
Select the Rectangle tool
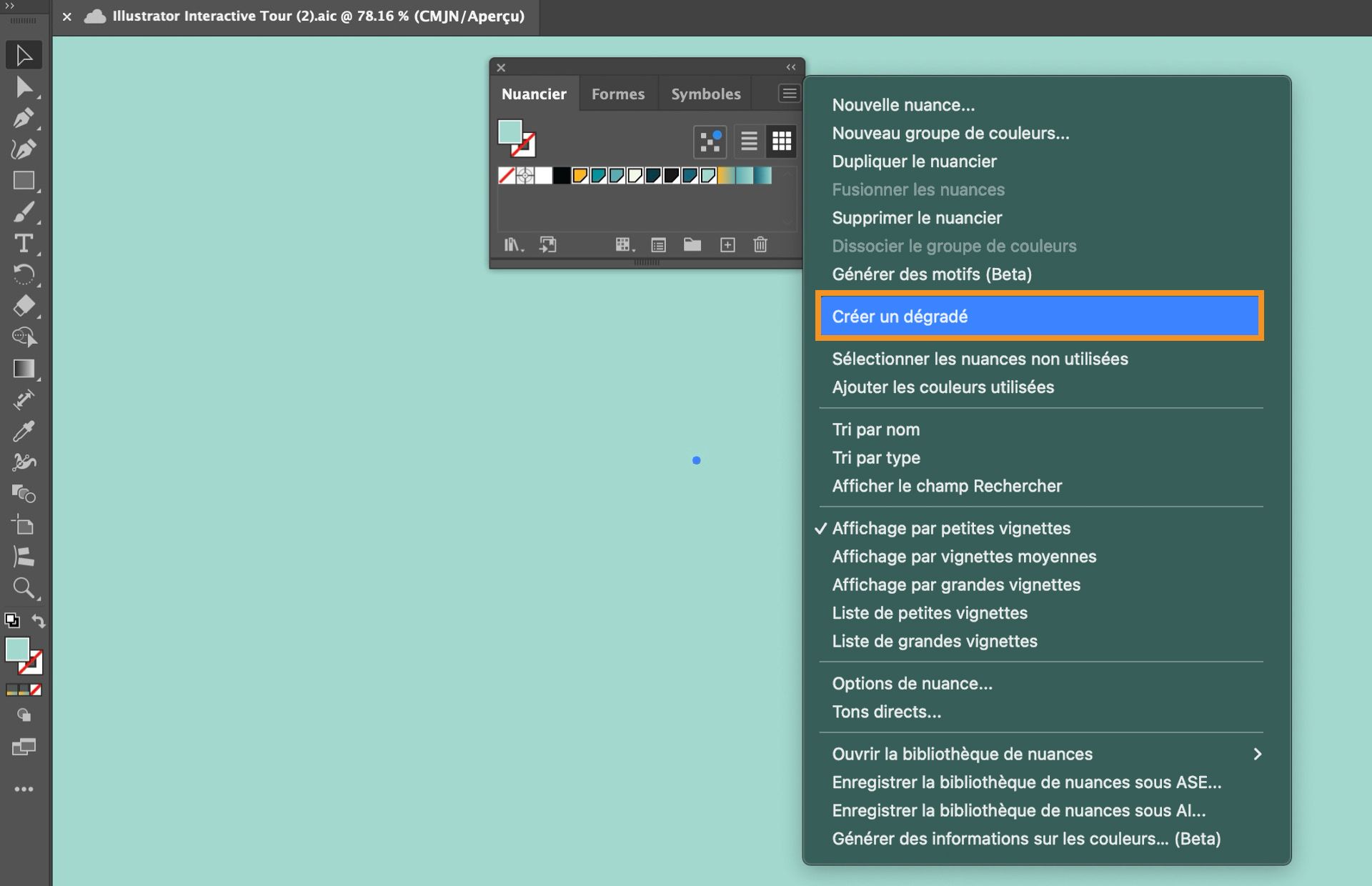(24, 180)
